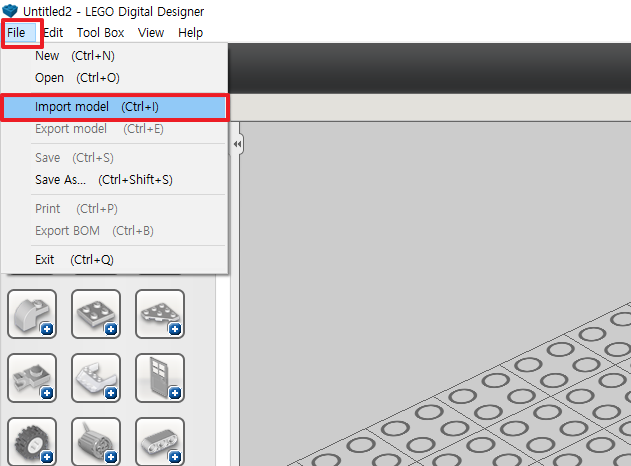
Task: Select the motor element brick category
Action: click(96, 441)
